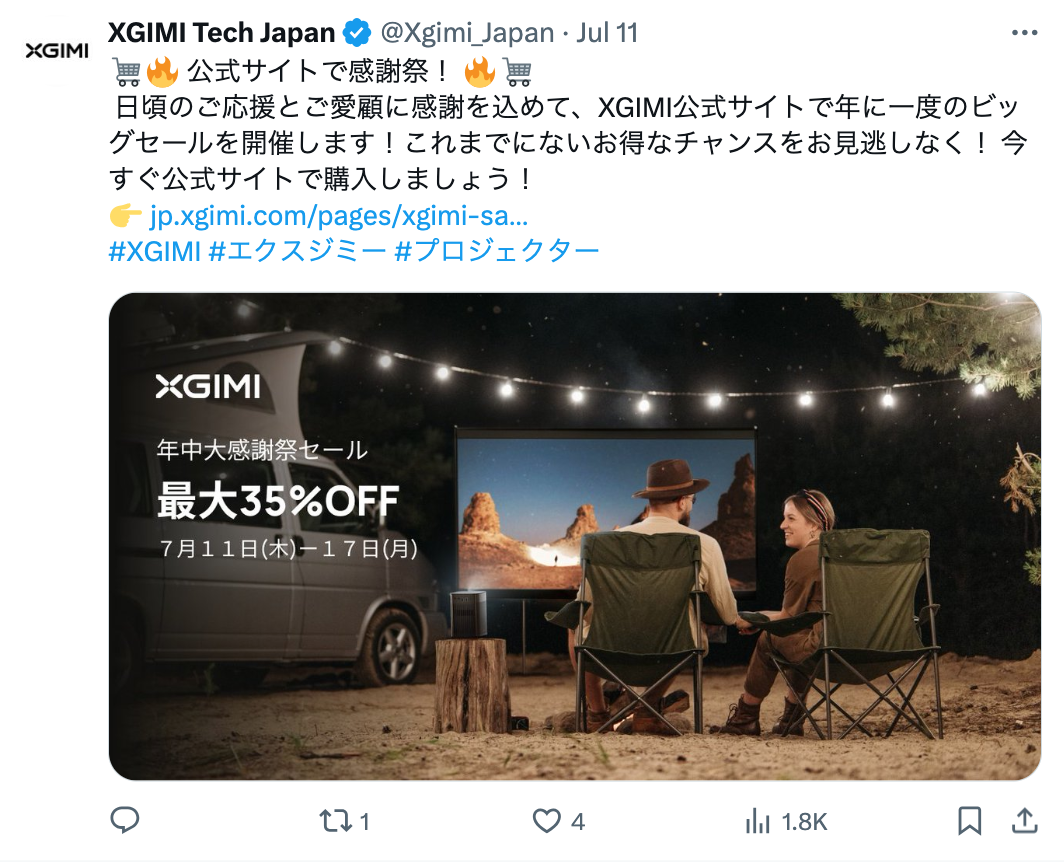Open the #プロジェクター hashtag
The width and height of the screenshot is (1064, 868).
[x=497, y=252]
